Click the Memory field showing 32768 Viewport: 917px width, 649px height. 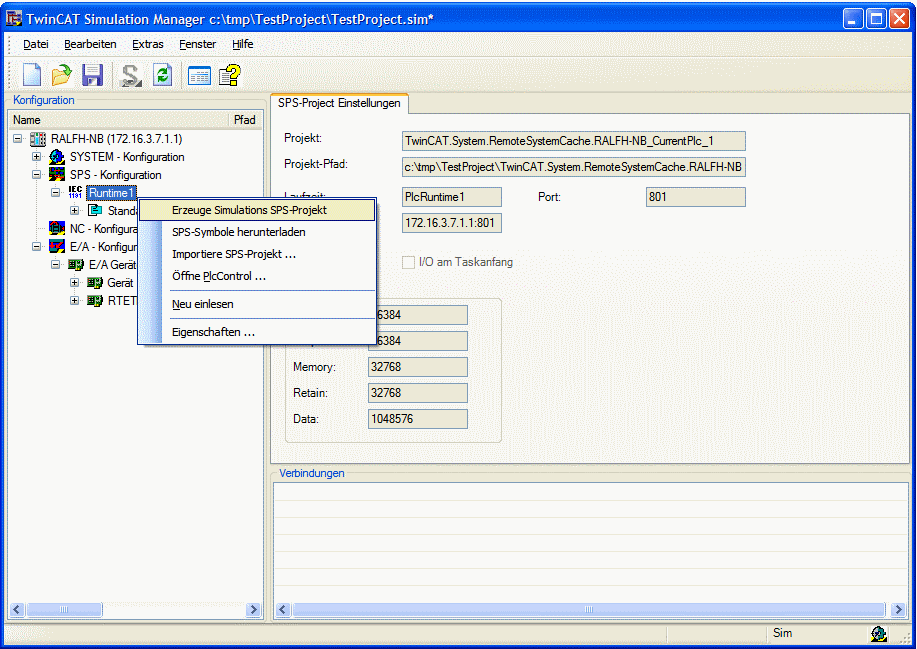[418, 367]
